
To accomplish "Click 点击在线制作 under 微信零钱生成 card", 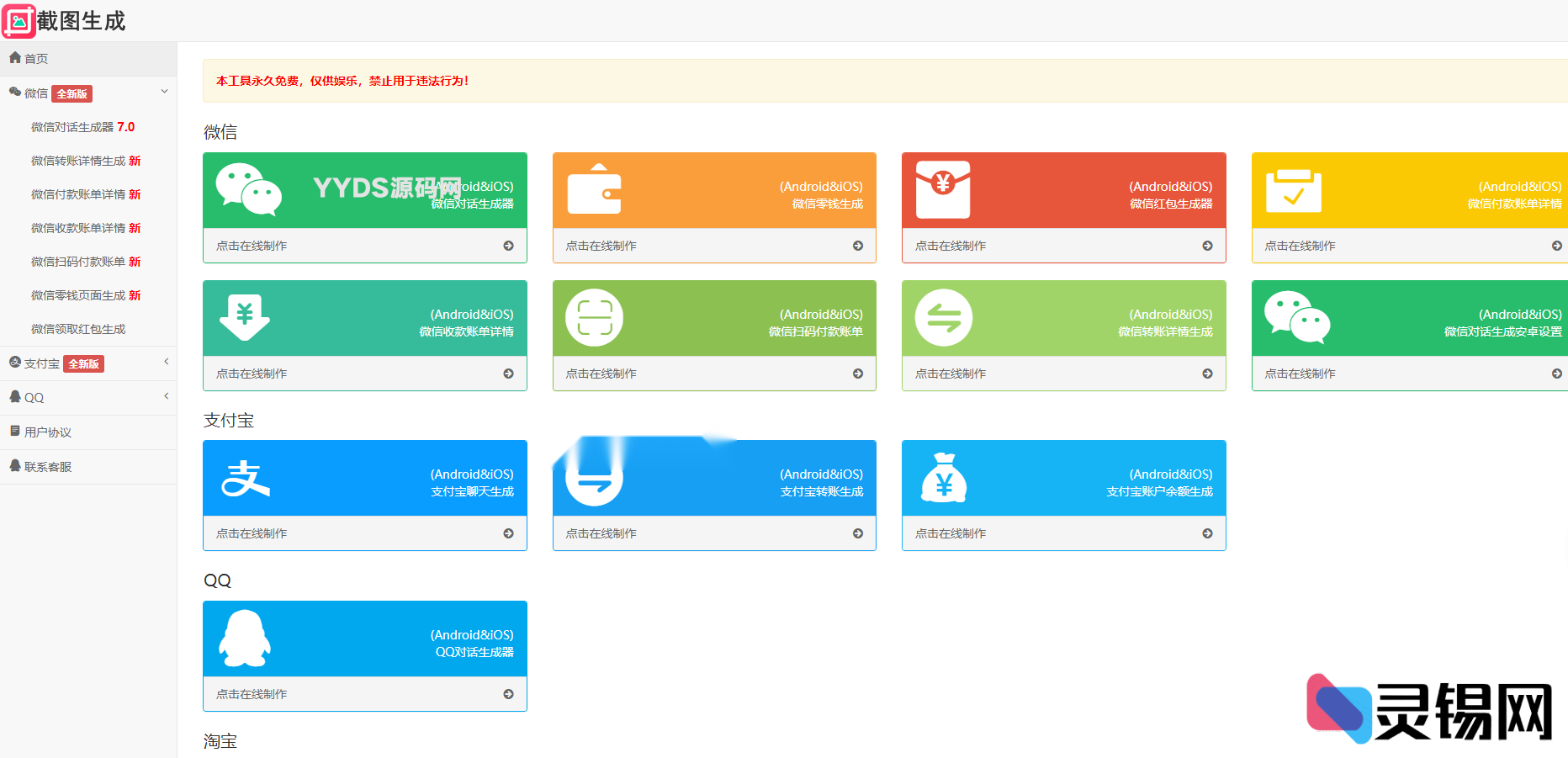I will click(713, 246).
